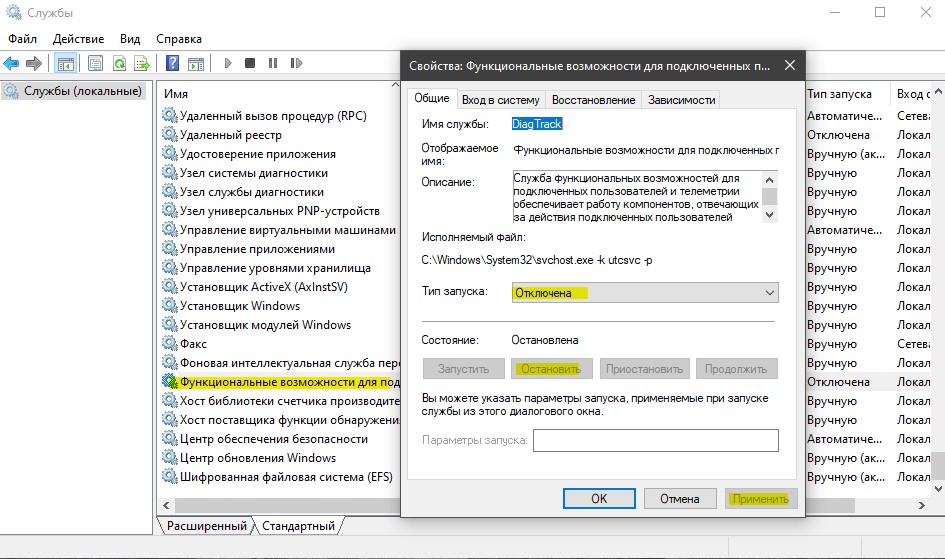Select Установщик ActiveX (AxInstSV) service
This screenshot has width=945, height=559.
[x=263, y=287]
